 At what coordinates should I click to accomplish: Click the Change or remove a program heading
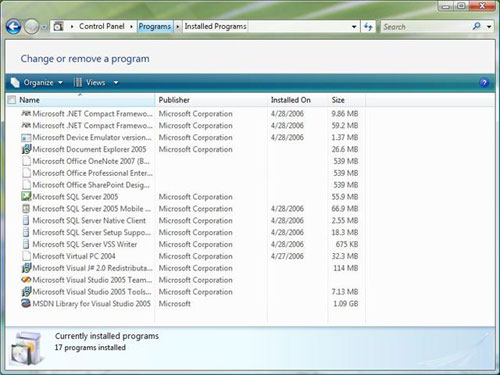point(85,59)
